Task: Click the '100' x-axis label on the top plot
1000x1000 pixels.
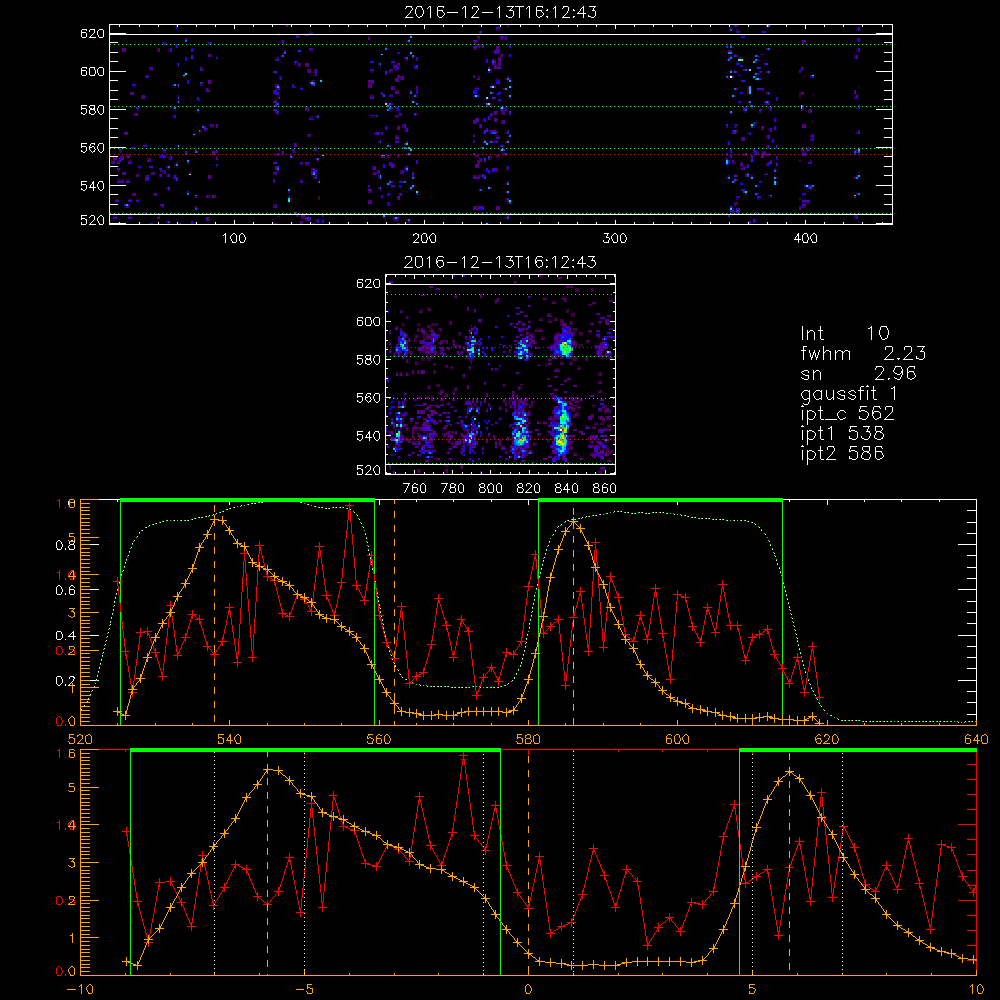Action: tap(234, 239)
